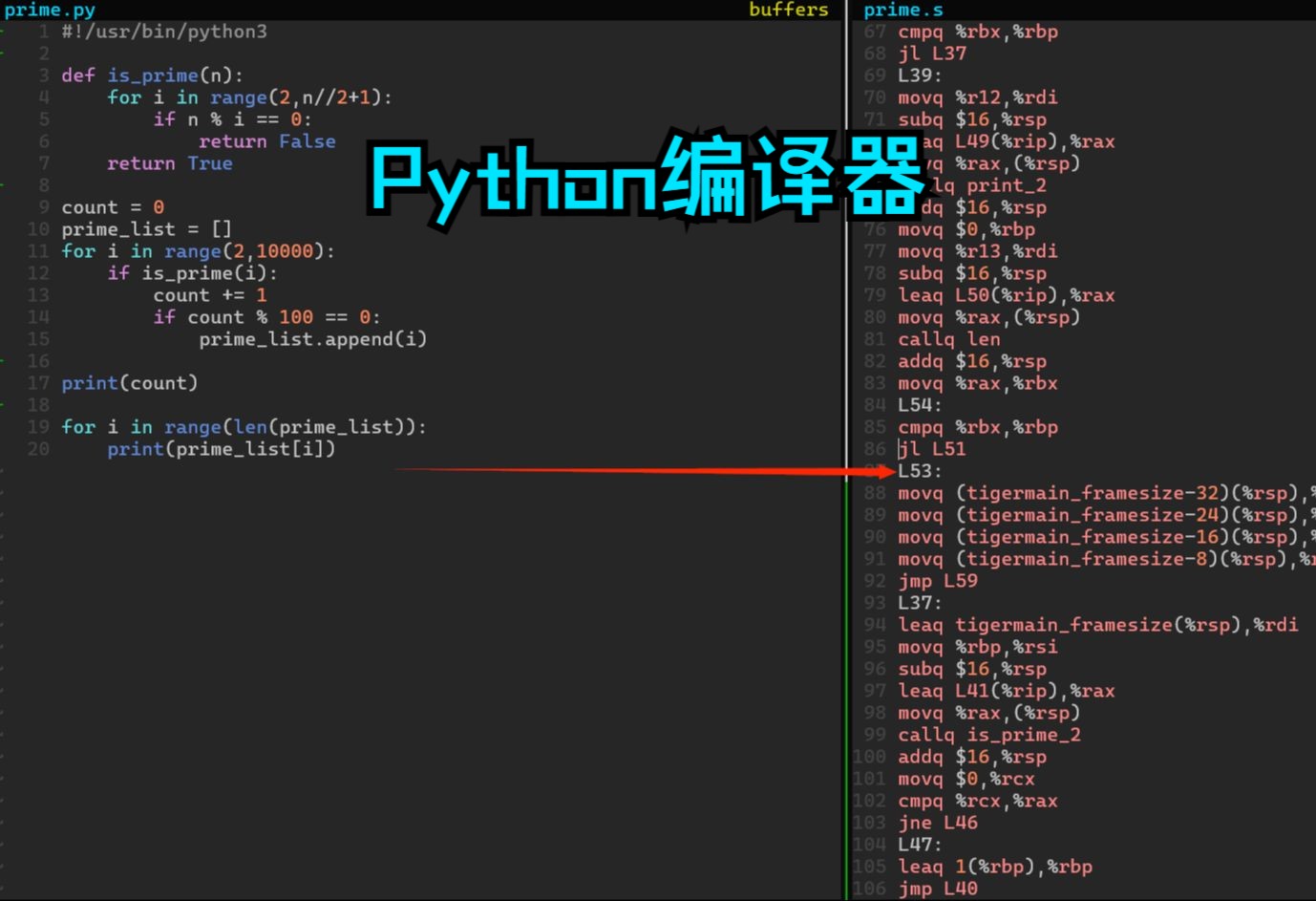Click 'movq %rax,%rbx' instruction
The width and height of the screenshot is (1316, 901).
coord(978,383)
